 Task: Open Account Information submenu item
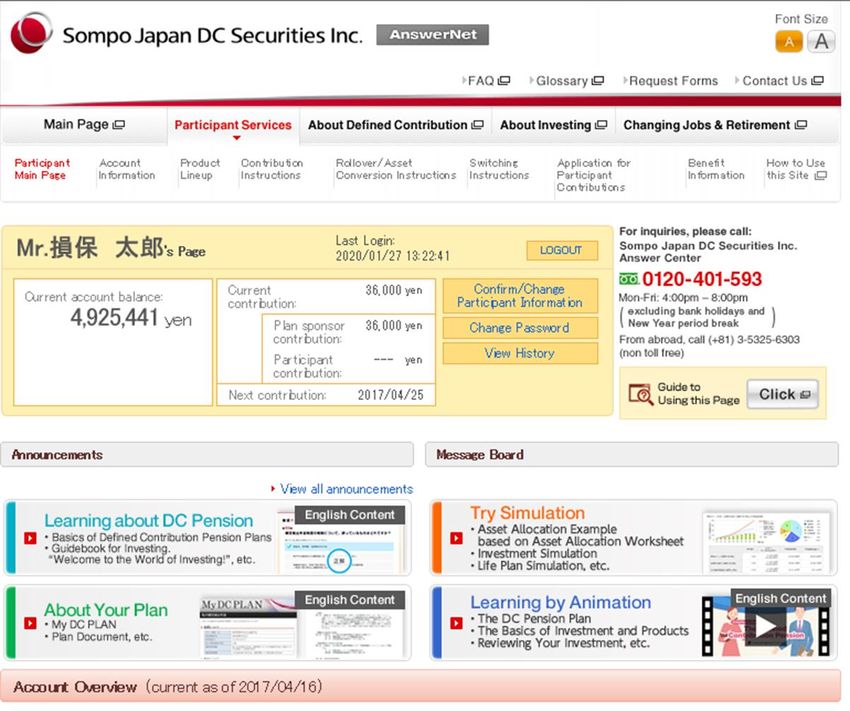(x=126, y=169)
